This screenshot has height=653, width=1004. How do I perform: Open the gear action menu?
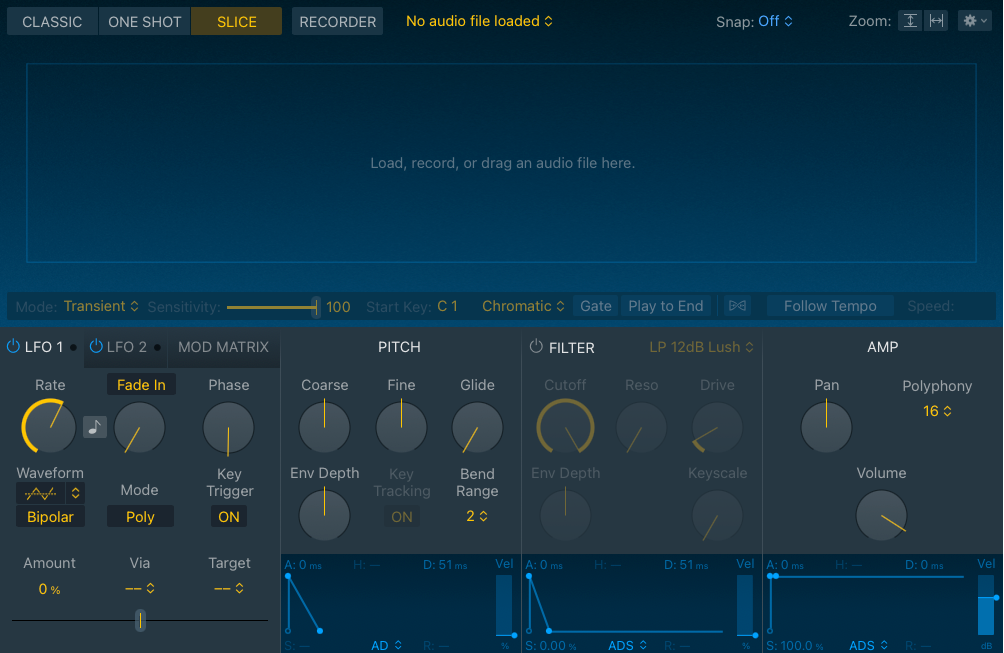[975, 20]
